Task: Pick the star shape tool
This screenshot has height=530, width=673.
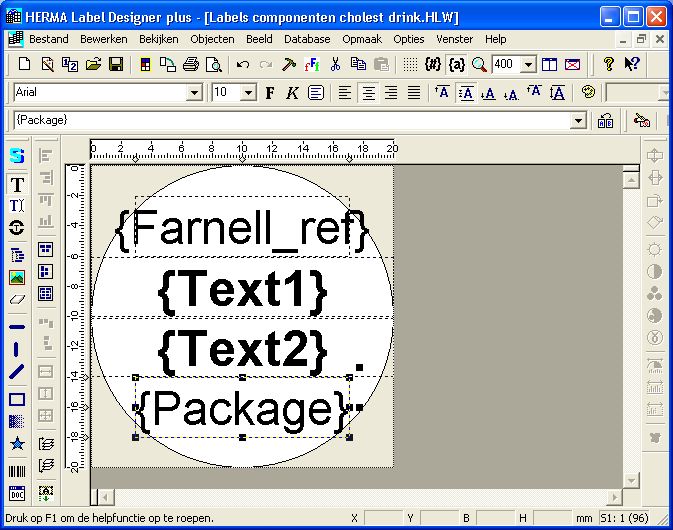Action: [17, 444]
